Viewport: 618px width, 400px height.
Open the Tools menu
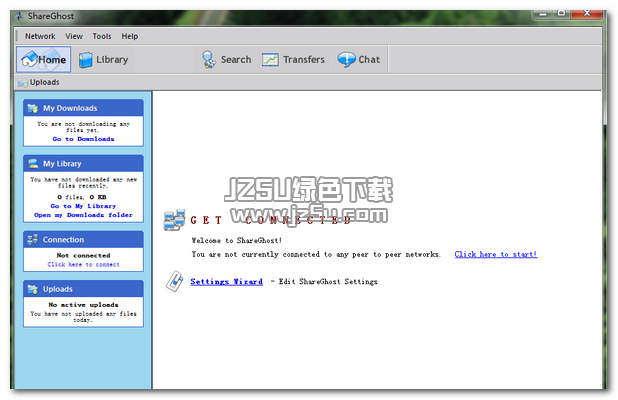(102, 36)
